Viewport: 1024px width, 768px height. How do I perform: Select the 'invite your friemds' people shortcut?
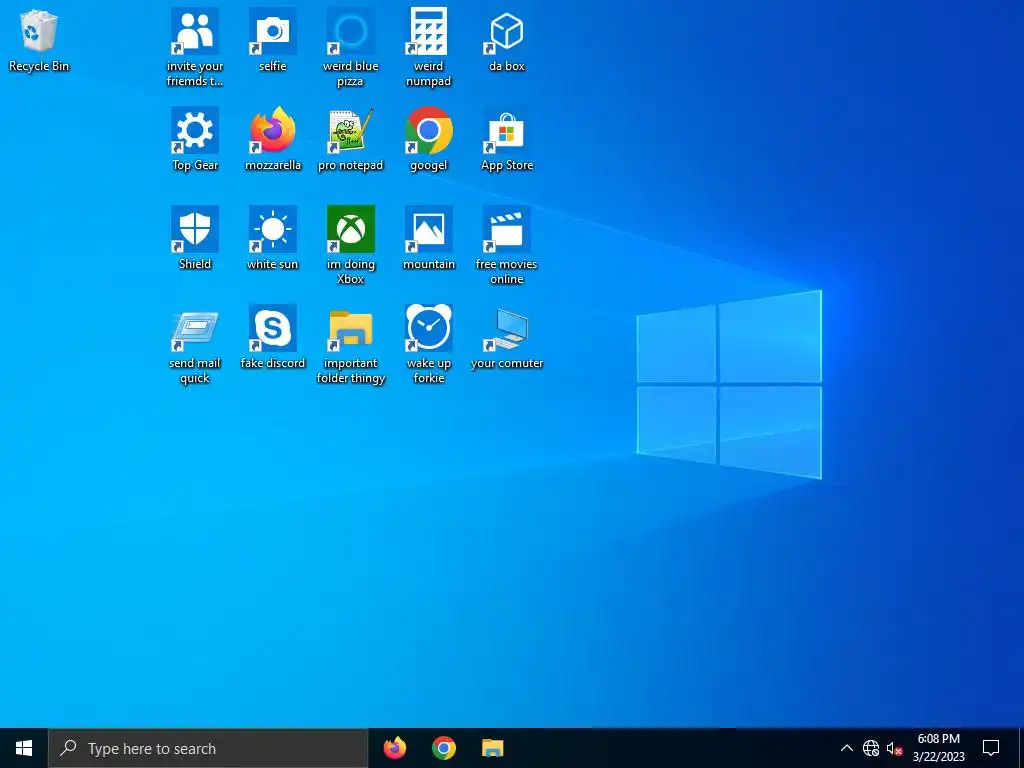pos(195,47)
